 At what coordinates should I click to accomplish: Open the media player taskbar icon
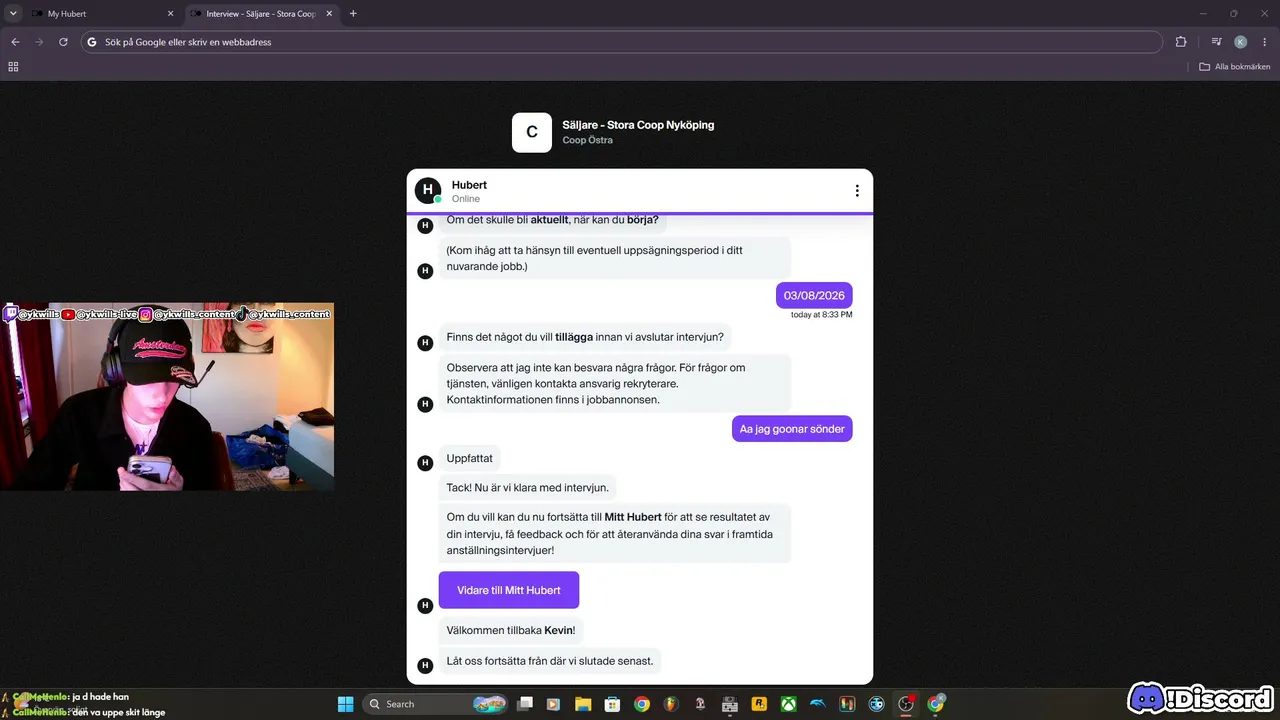pyautogui.click(x=554, y=704)
